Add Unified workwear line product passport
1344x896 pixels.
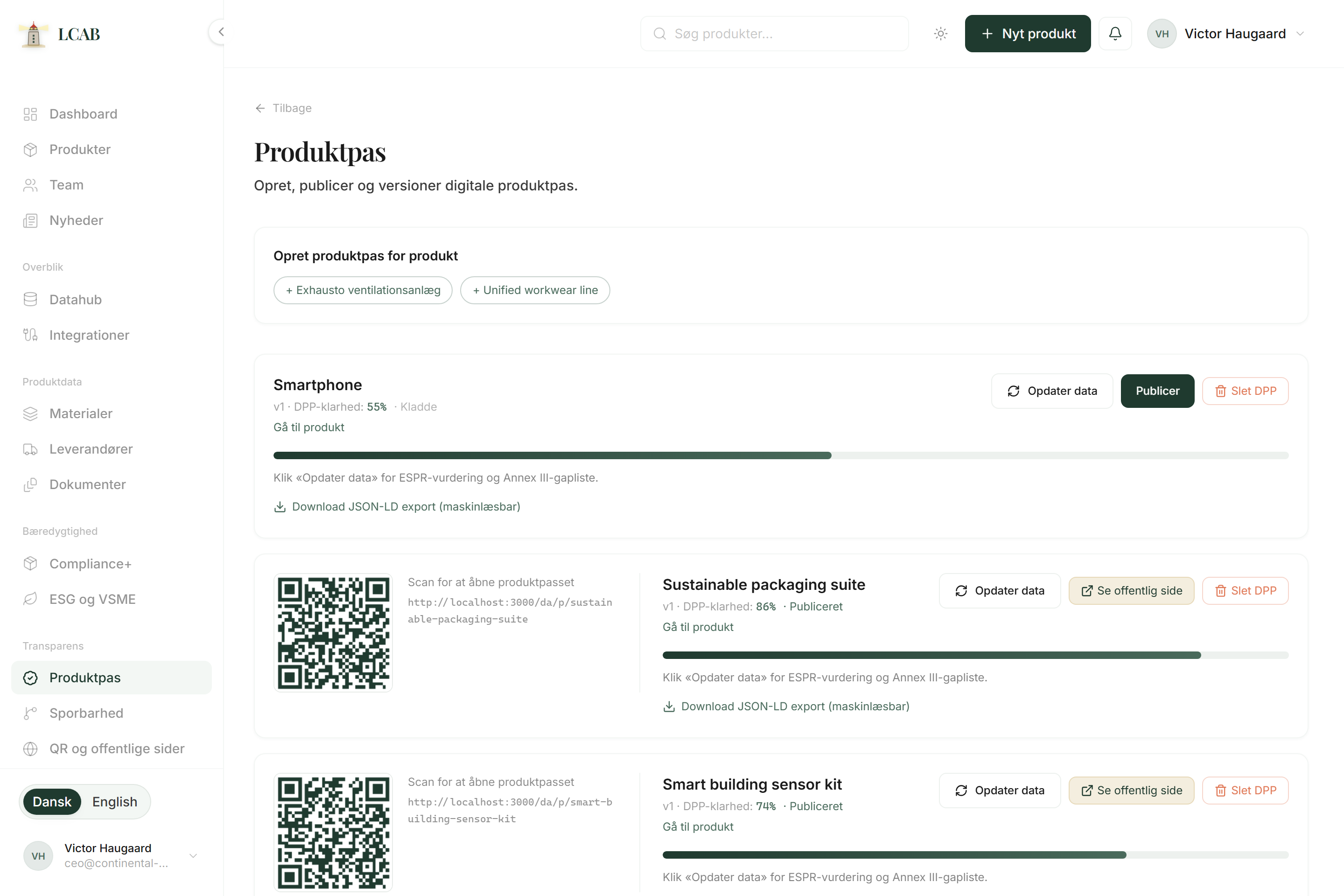coord(535,290)
